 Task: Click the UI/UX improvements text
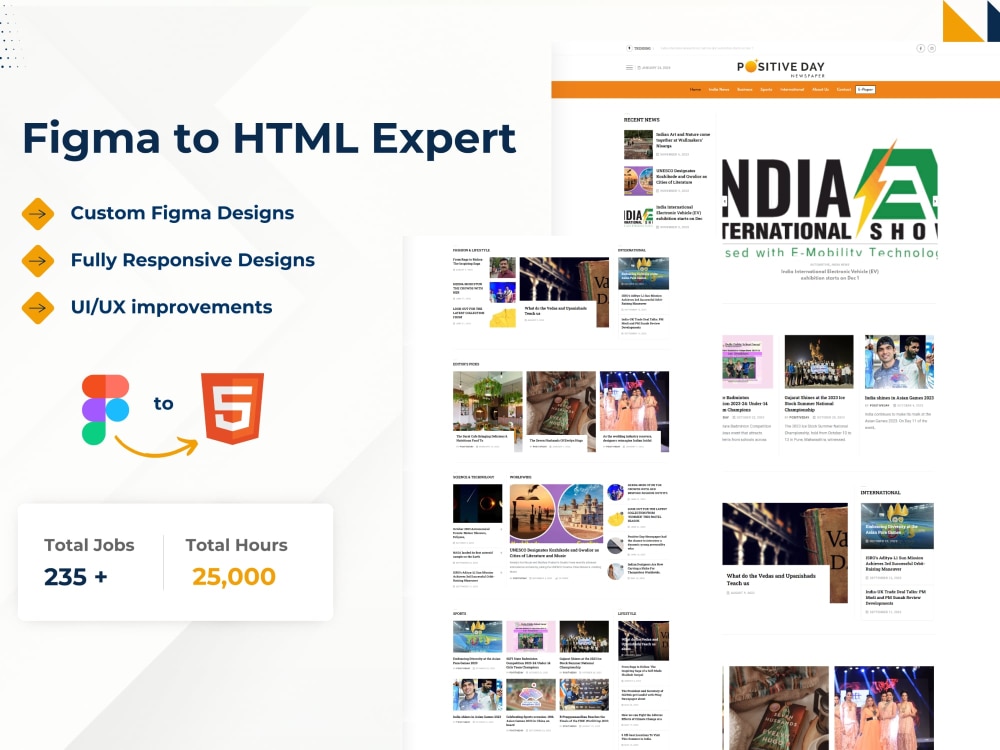[172, 307]
